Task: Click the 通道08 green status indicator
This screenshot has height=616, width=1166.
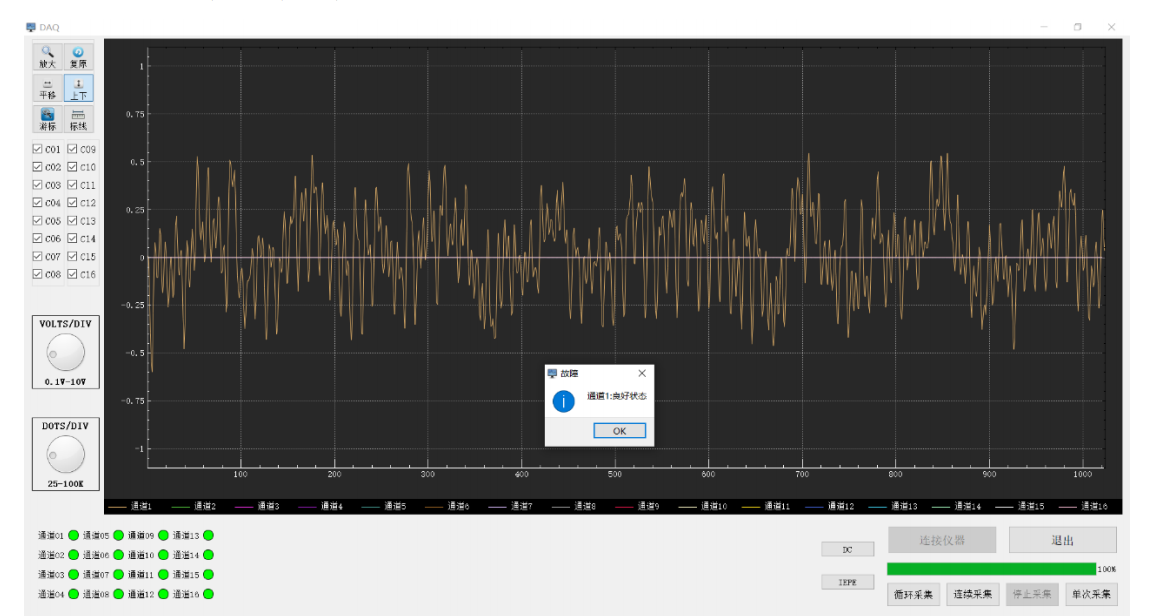Action: click(118, 594)
